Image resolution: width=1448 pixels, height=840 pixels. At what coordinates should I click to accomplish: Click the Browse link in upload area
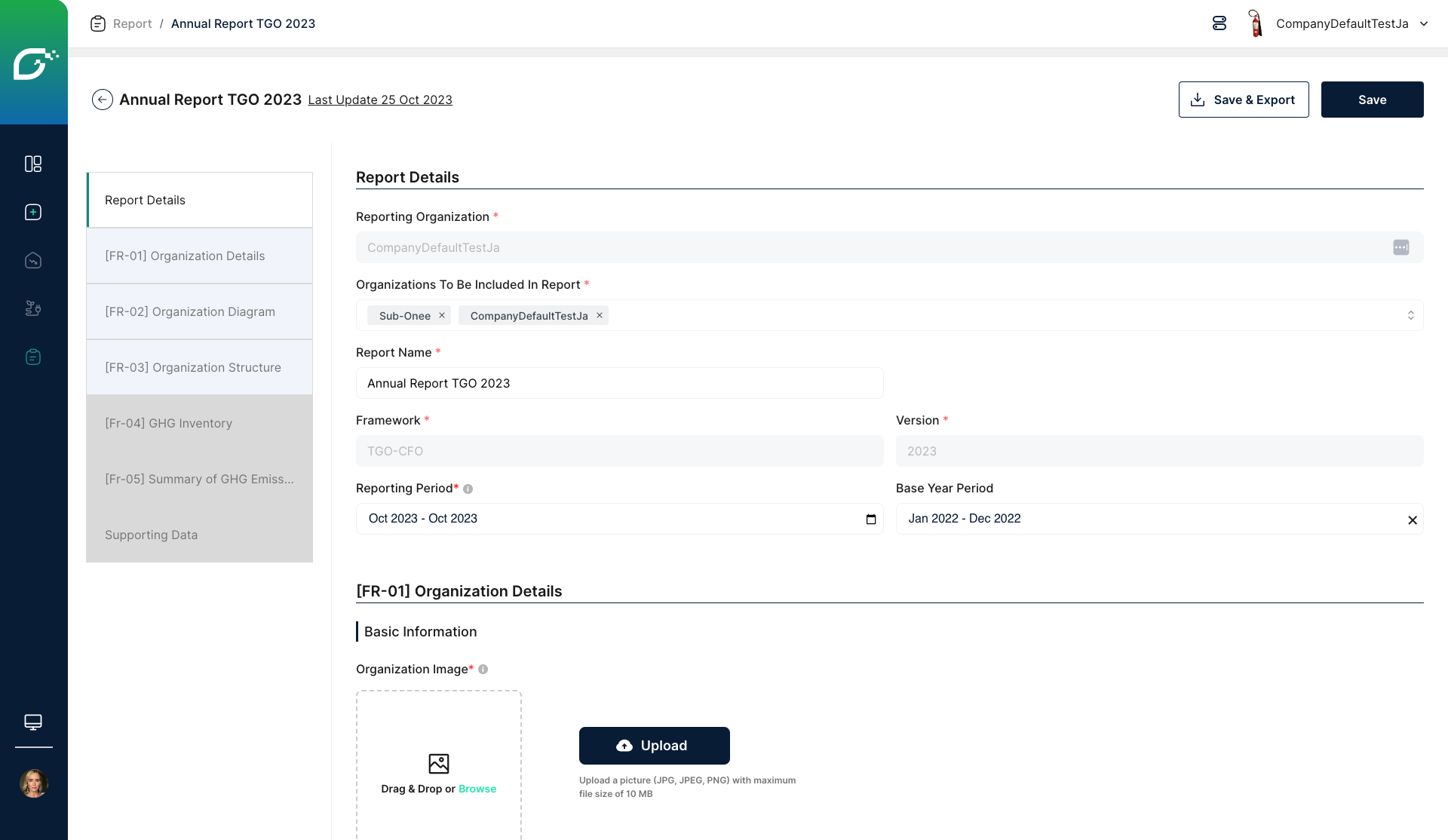pos(477,789)
